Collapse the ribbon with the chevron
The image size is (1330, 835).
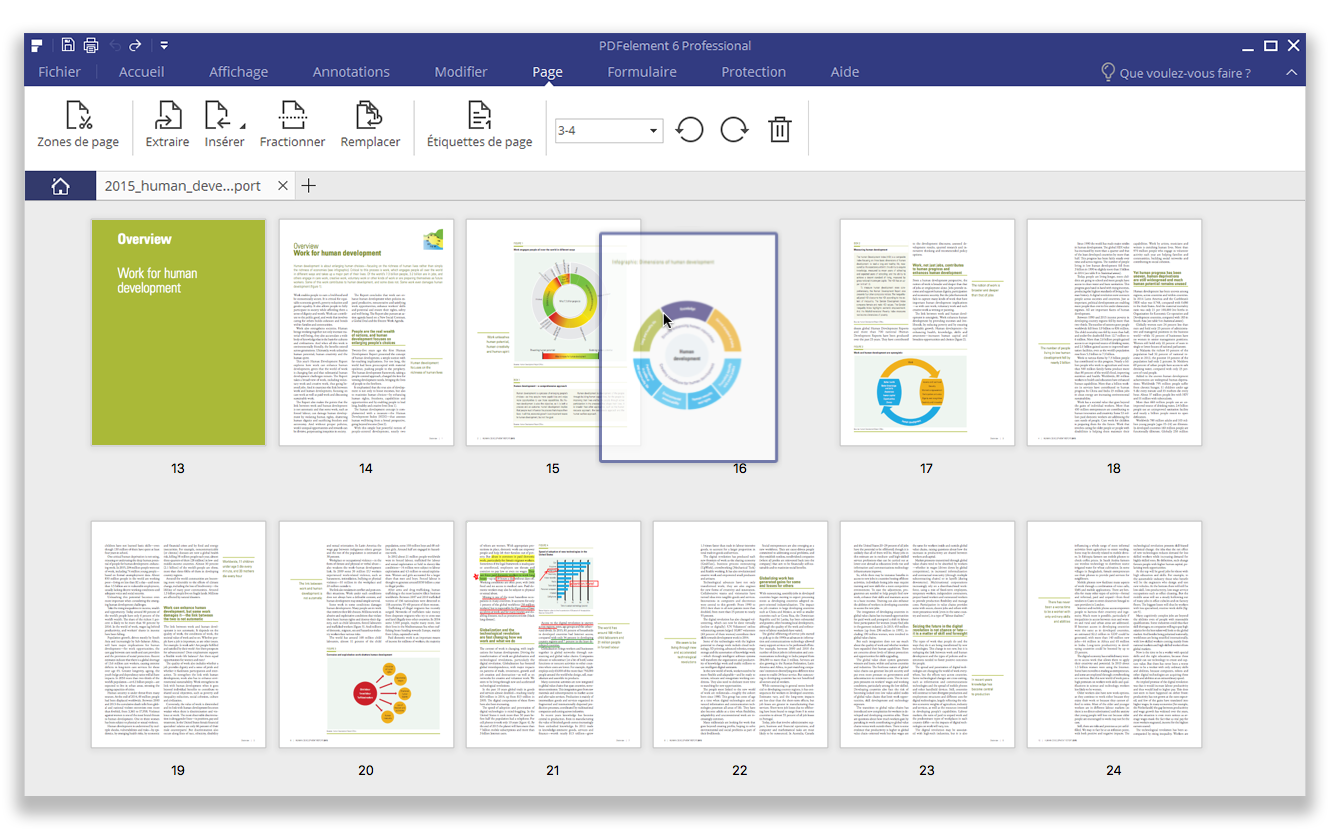(1291, 72)
